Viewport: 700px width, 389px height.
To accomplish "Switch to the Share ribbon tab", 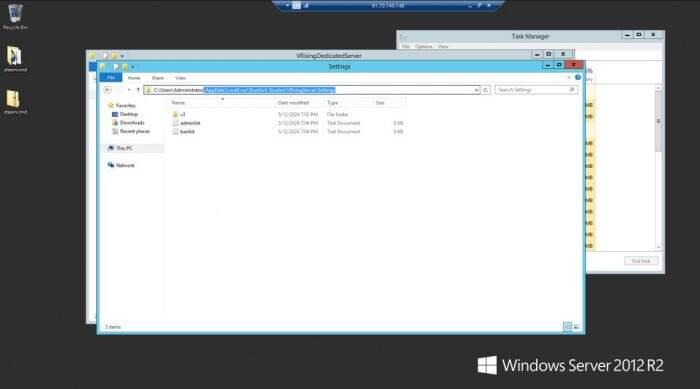I will [x=158, y=78].
